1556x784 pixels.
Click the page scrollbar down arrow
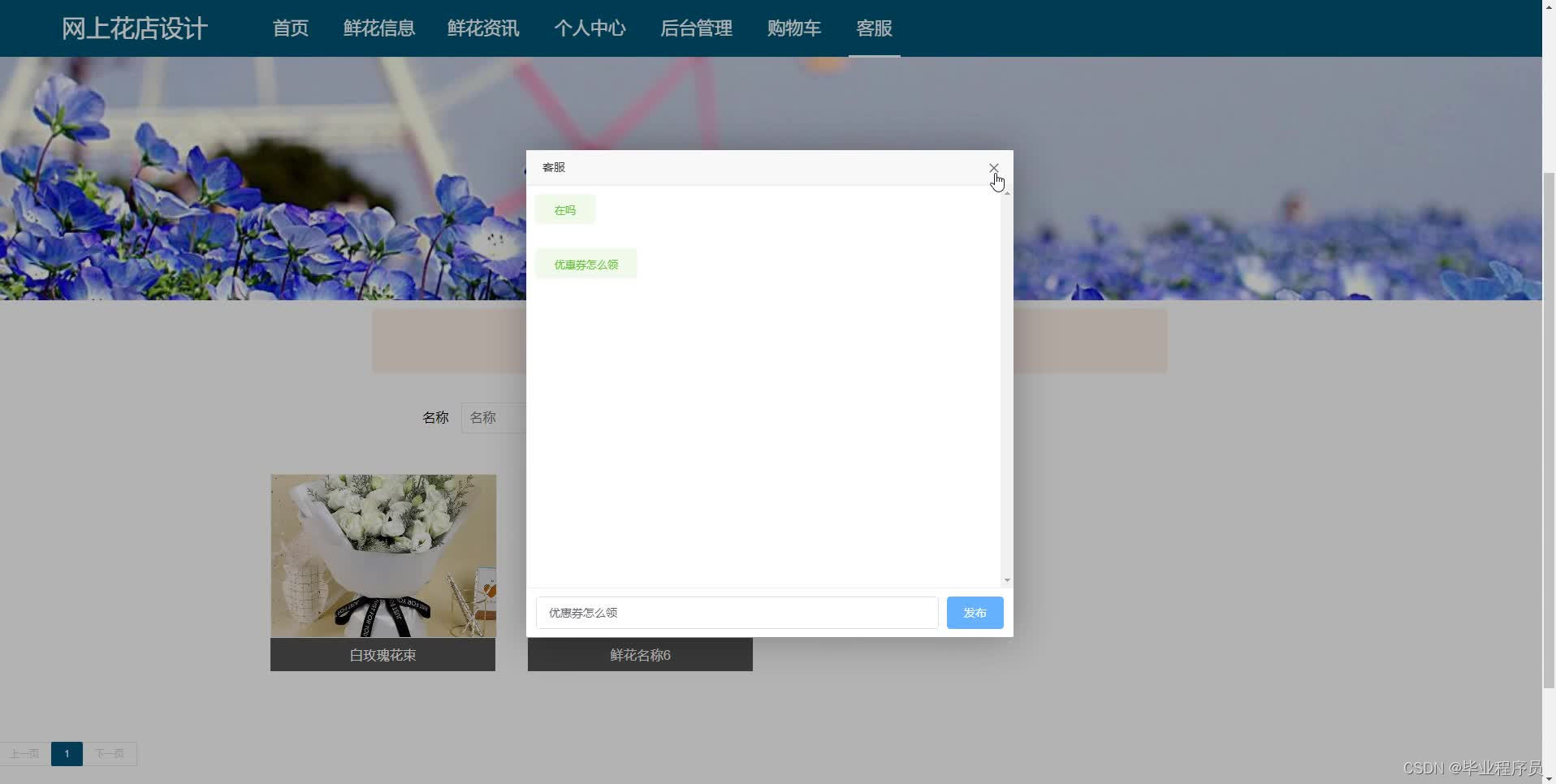(x=1549, y=778)
